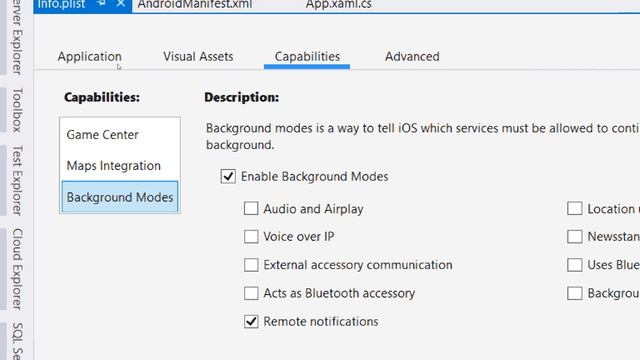640x360 pixels.
Task: Open the Toolbox side panel
Action: pyautogui.click(x=16, y=110)
